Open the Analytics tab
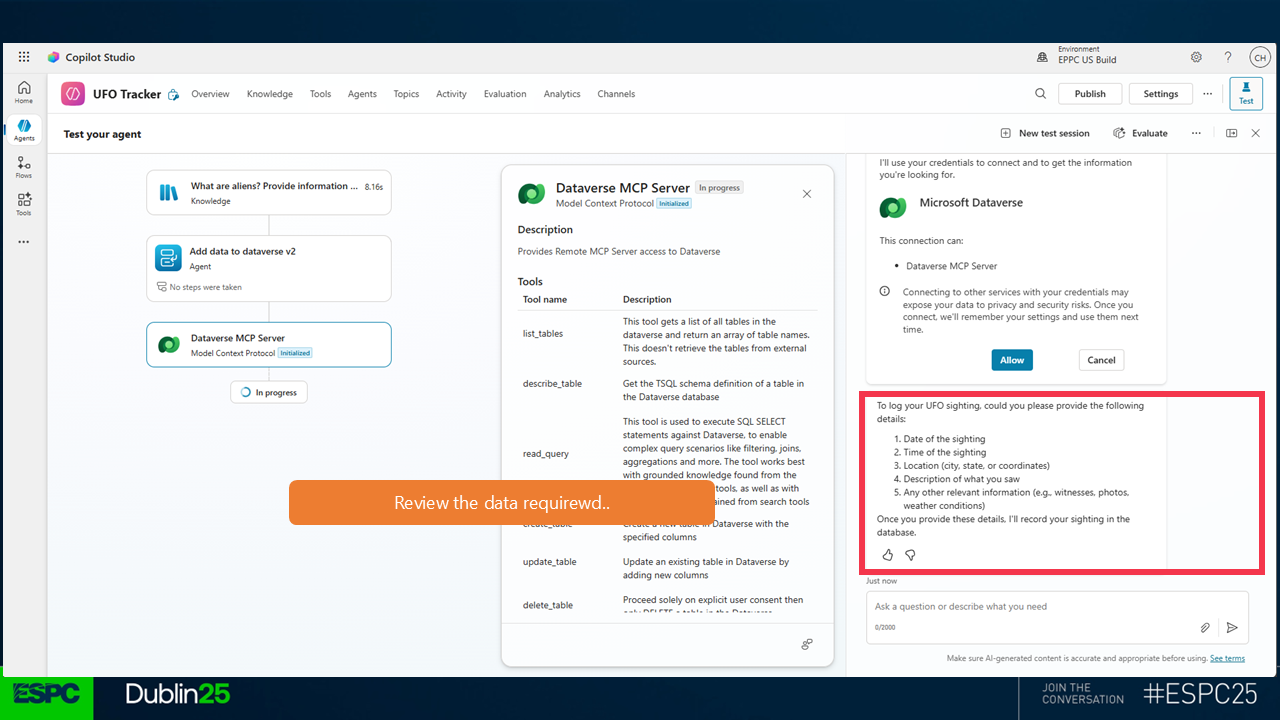 [562, 94]
